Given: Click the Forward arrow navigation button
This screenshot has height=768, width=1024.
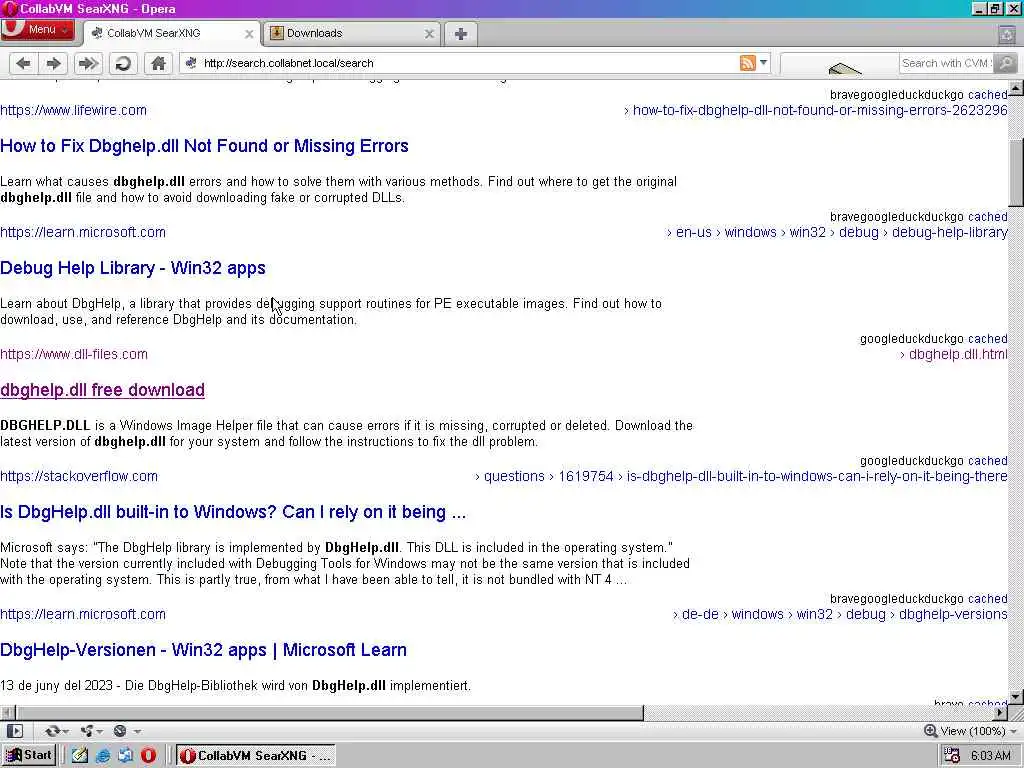Looking at the screenshot, I should [54, 63].
